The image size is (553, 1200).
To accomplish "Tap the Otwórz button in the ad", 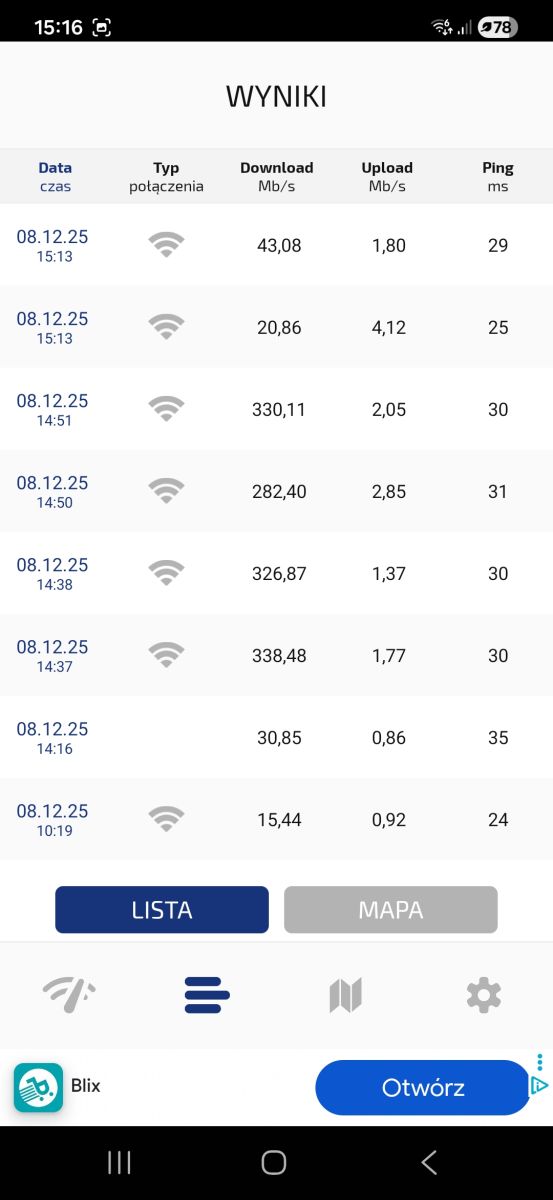I will pos(423,1087).
